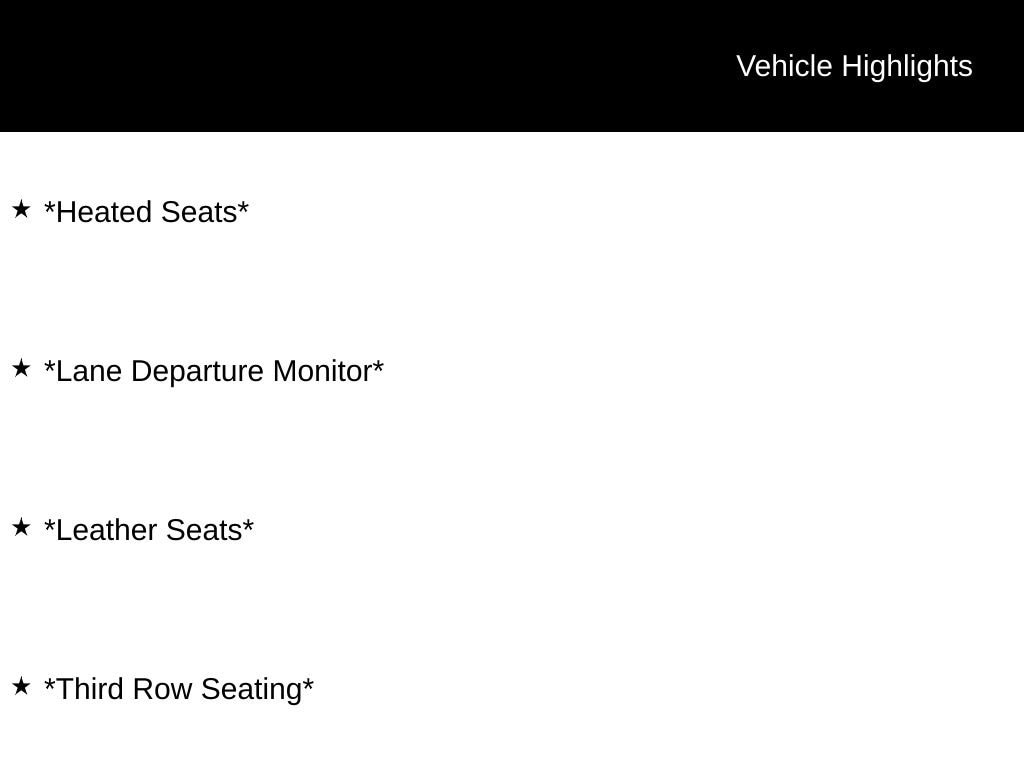Click the word Heated in the first highlight
Screen dimensions: 1024x768
pos(104,212)
